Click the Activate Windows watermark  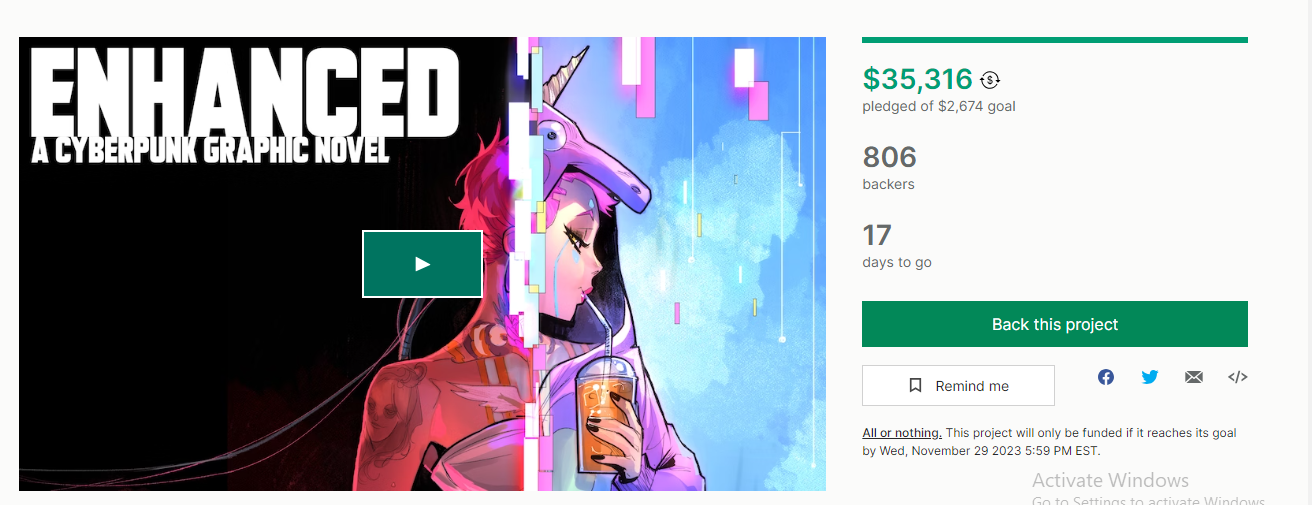pyautogui.click(x=1110, y=481)
